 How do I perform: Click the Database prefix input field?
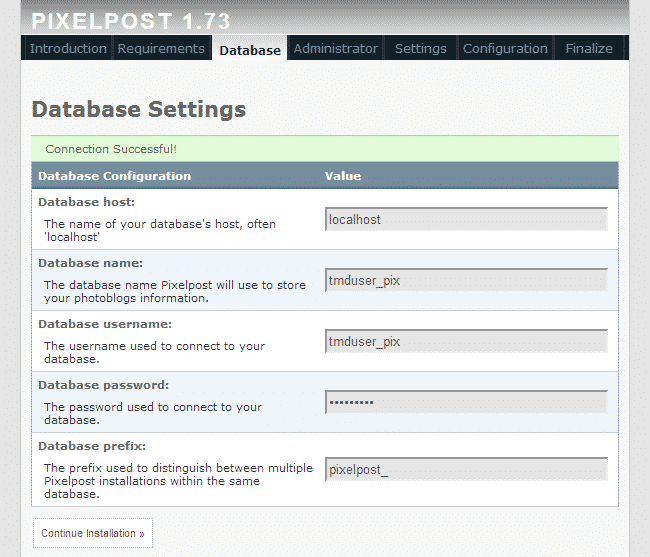tap(466, 470)
